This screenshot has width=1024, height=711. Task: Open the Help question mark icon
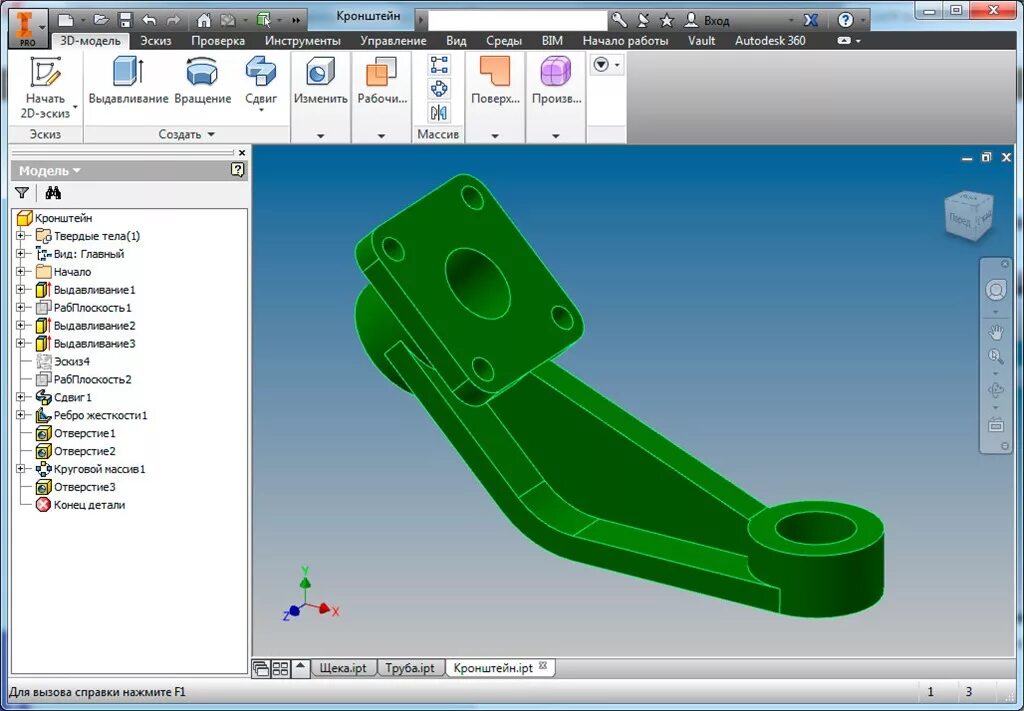tap(845, 20)
